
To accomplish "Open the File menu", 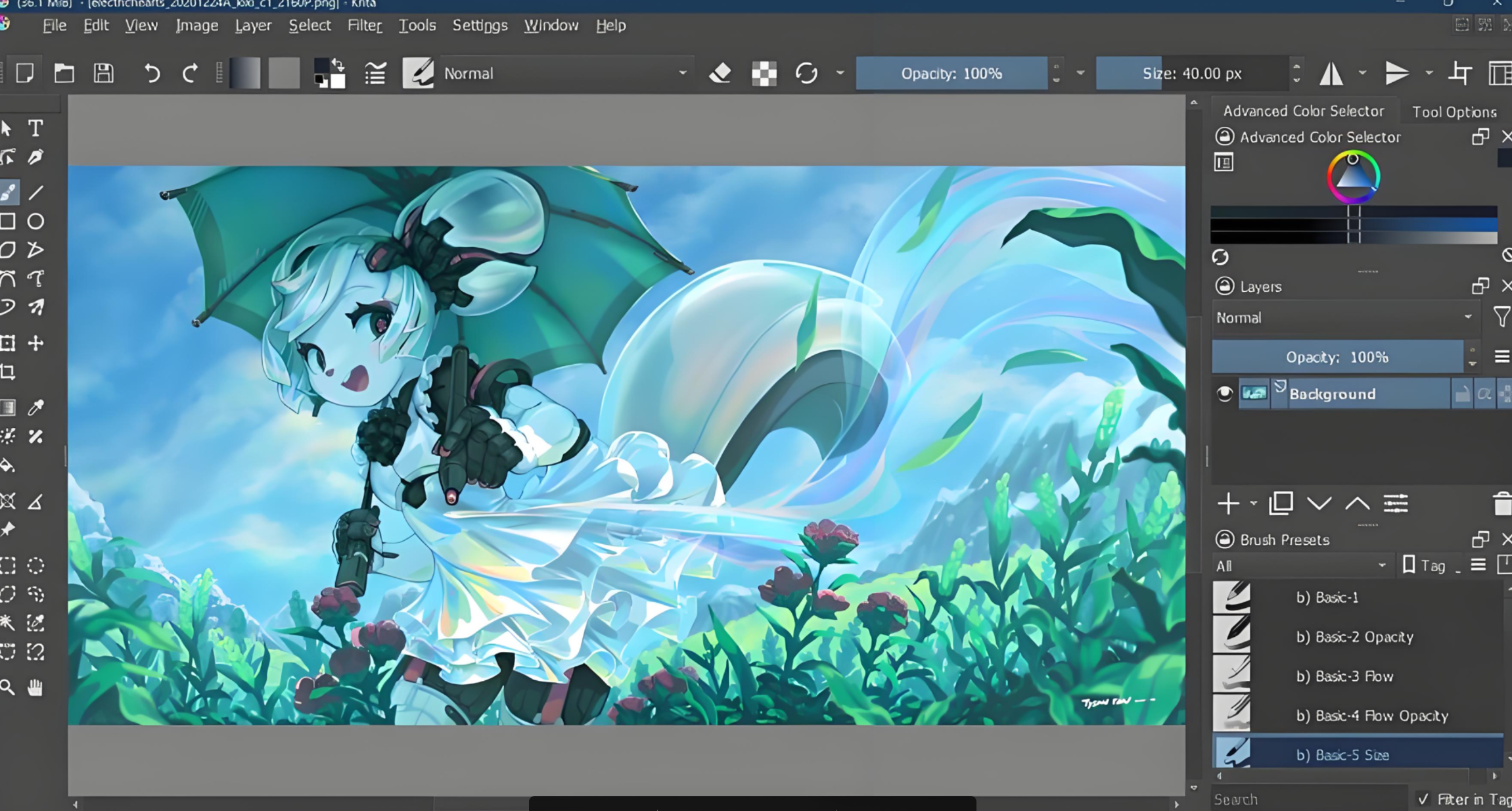I will coord(55,26).
